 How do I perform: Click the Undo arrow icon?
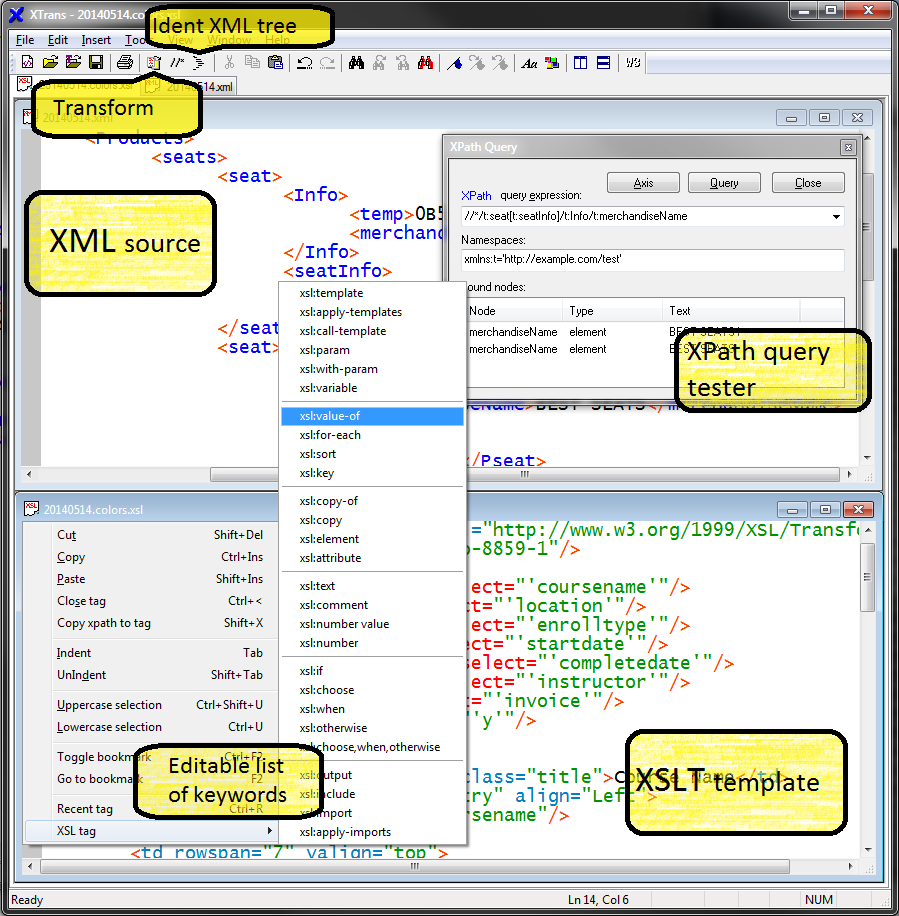[305, 63]
